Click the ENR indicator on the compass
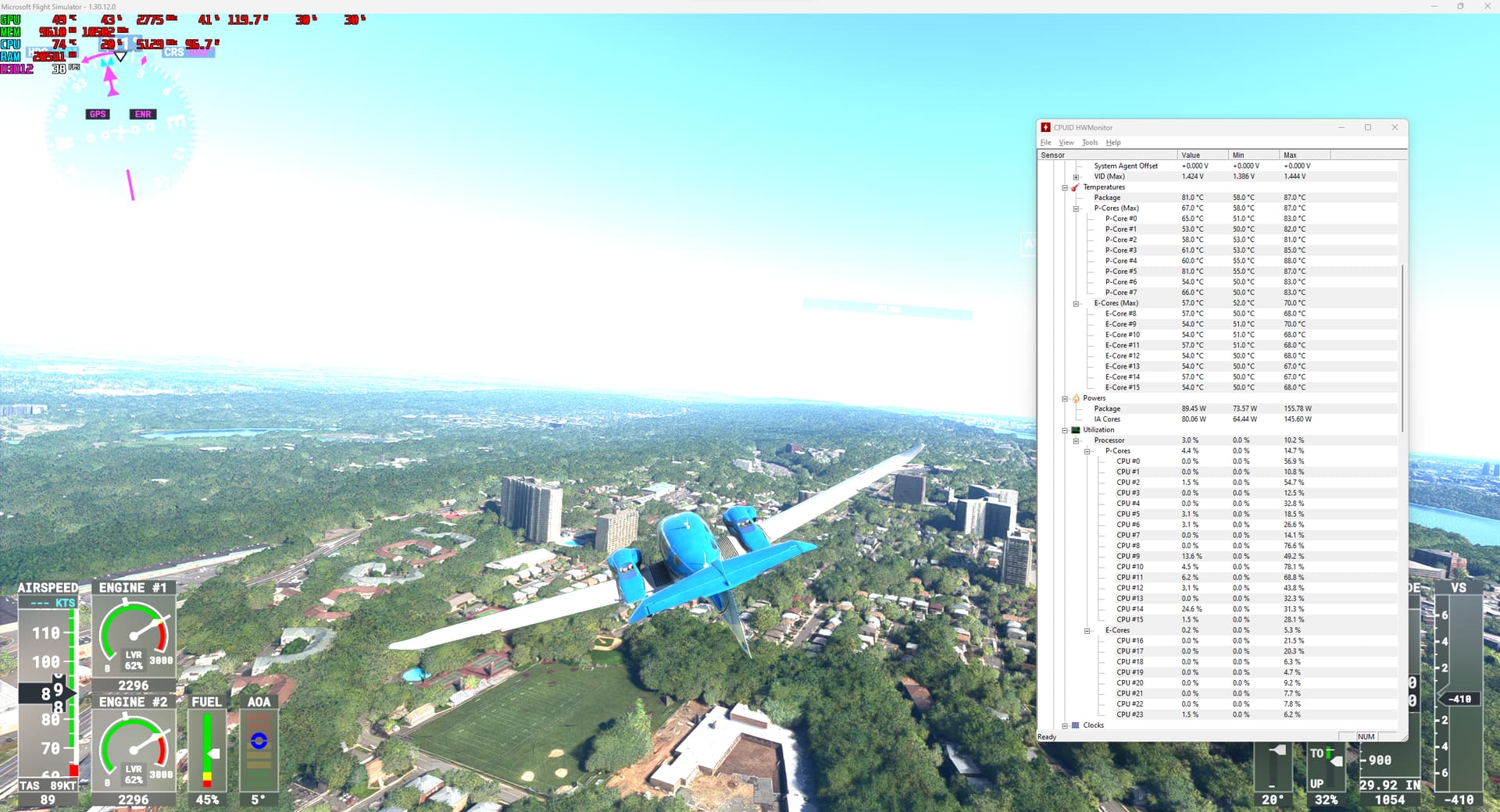The height and width of the screenshot is (812, 1500). tap(143, 114)
